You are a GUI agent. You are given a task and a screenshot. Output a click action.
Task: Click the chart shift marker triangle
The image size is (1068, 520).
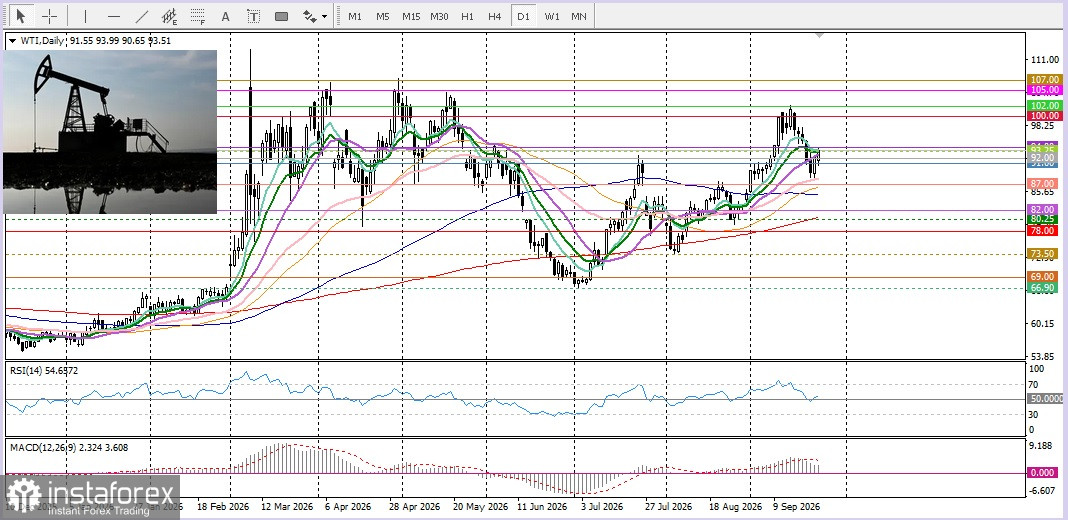(819, 35)
